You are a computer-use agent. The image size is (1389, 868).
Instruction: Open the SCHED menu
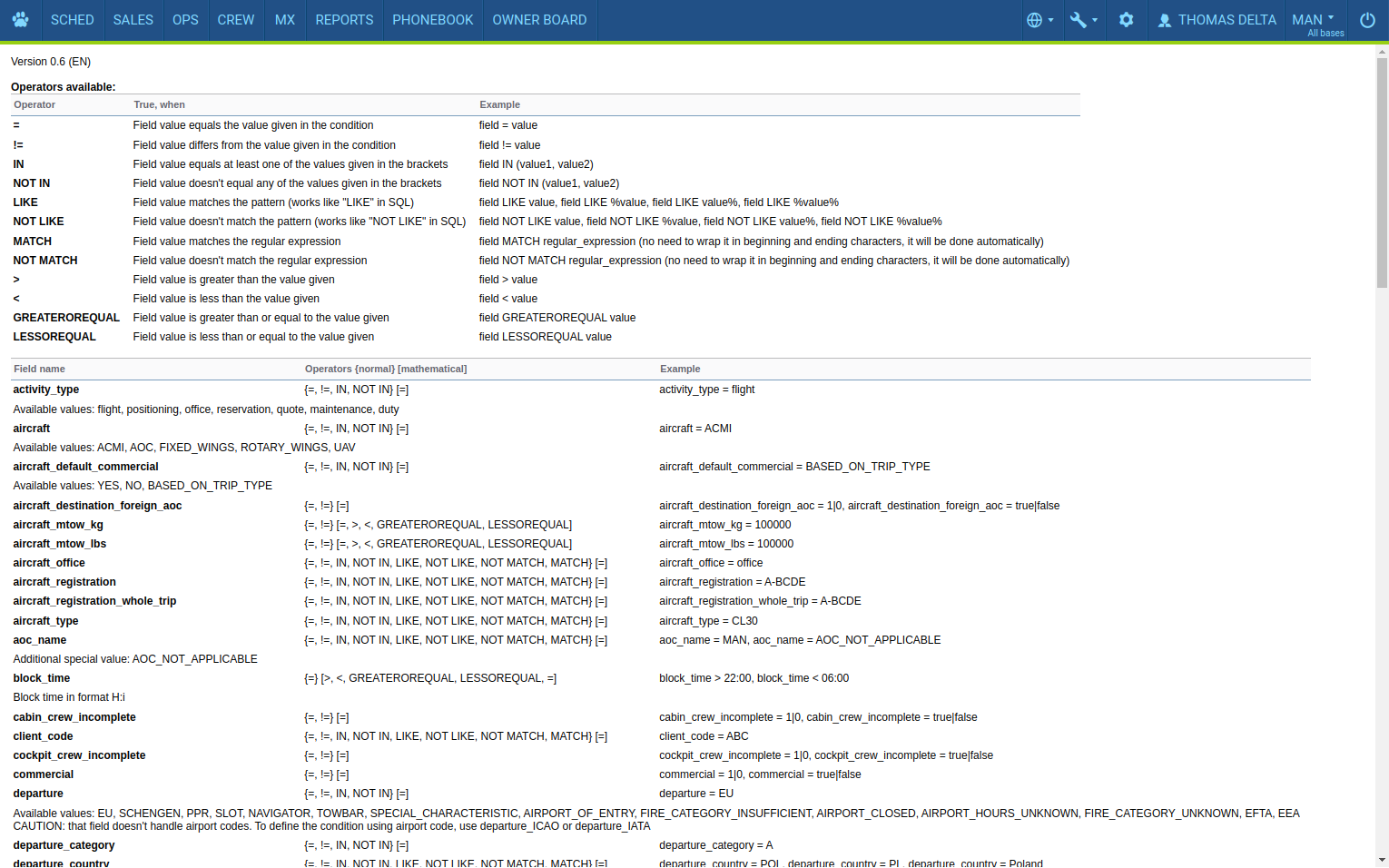click(x=72, y=20)
